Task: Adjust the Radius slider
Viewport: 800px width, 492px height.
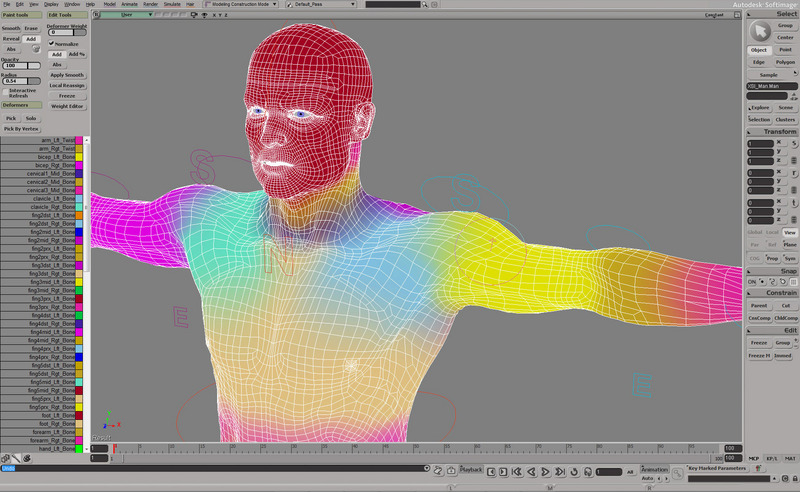Action: coord(21,81)
